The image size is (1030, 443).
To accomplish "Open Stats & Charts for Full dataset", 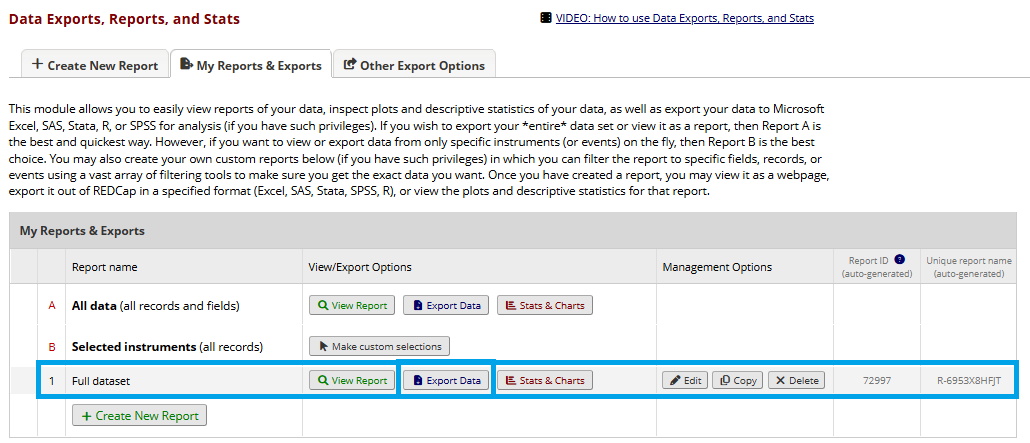I will pyautogui.click(x=545, y=380).
